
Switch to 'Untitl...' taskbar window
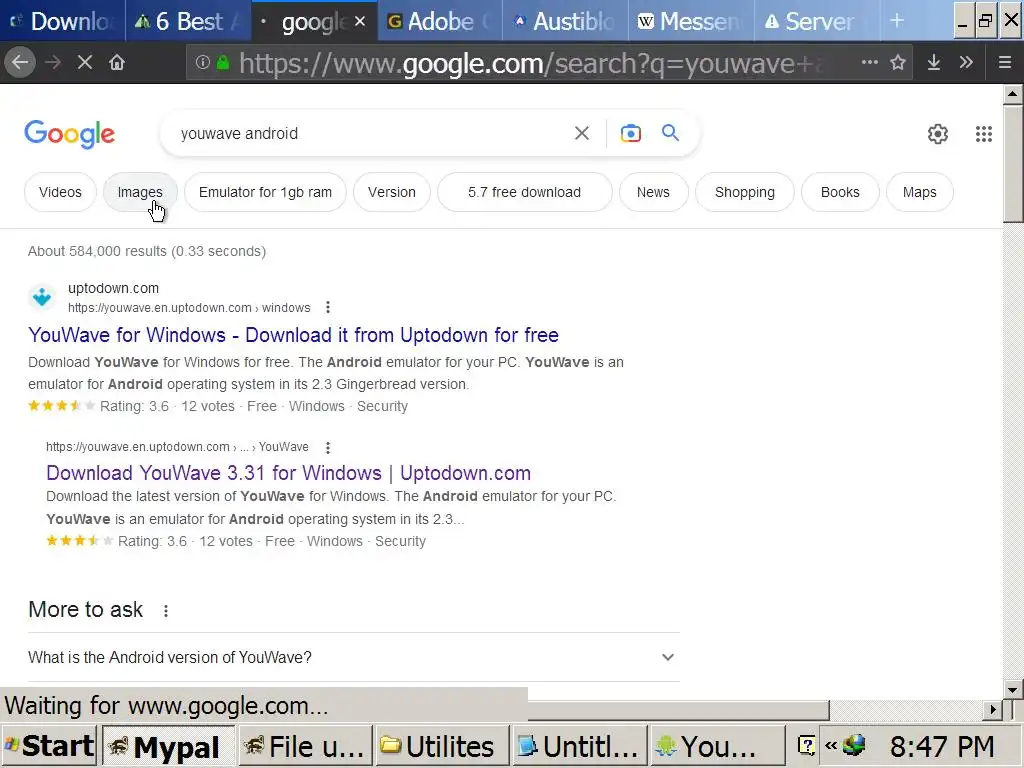coord(579,745)
